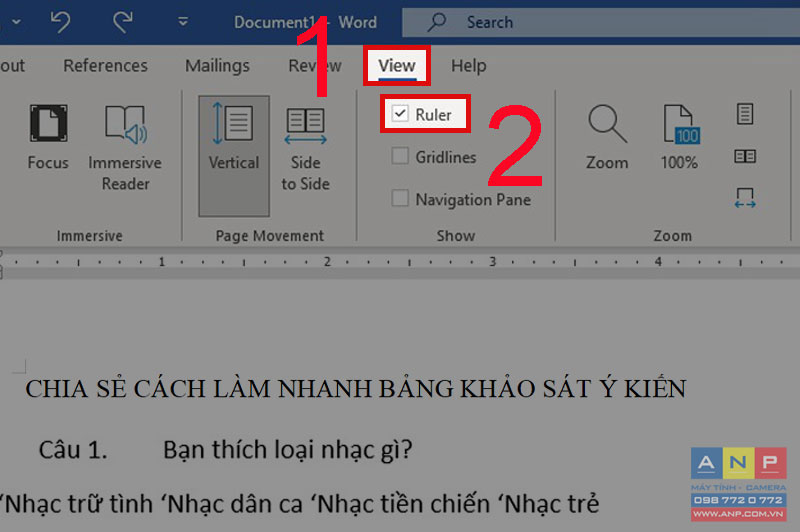Screen dimensions: 800x532
Task: Click the search magnifier icon
Action: tap(437, 22)
